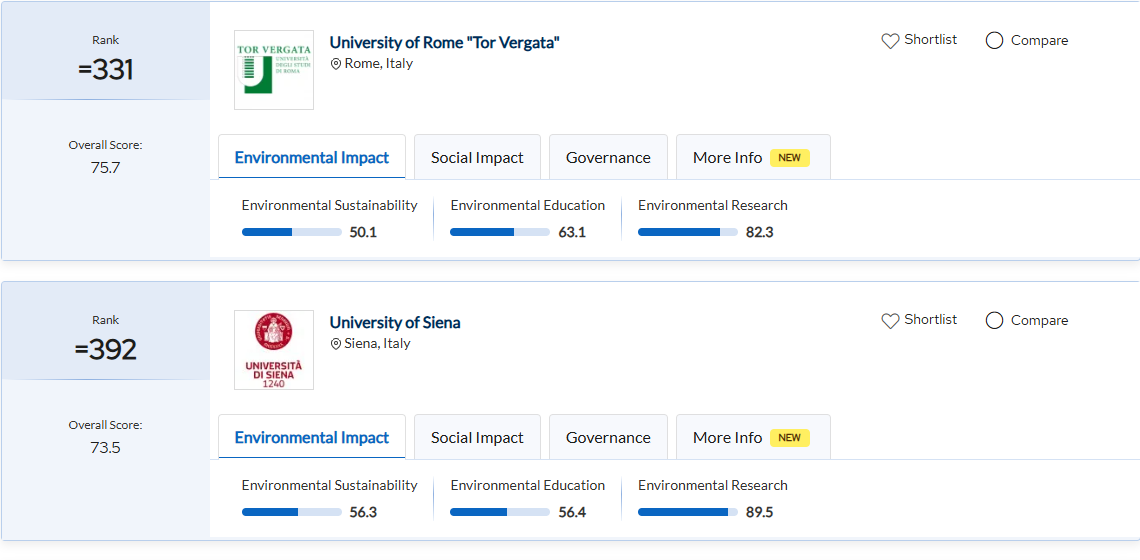Select the Compare radio button for Tor Vergata

[994, 41]
